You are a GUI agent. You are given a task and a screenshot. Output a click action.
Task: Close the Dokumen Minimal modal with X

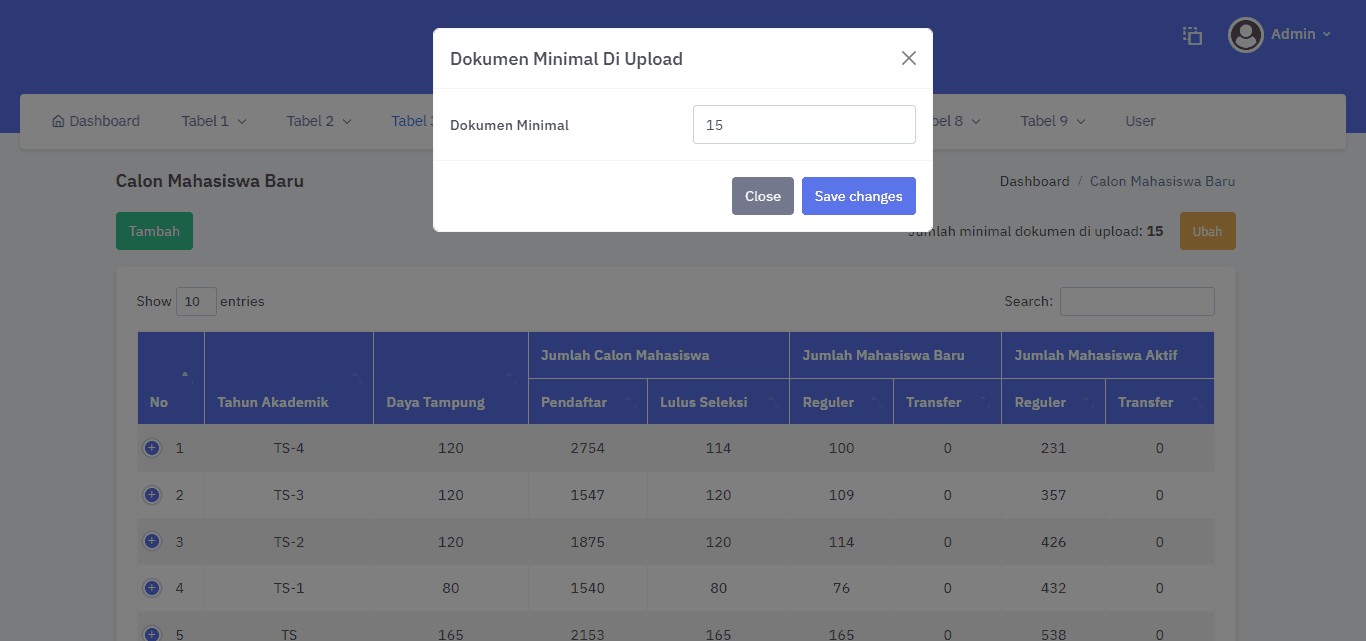[x=908, y=58]
